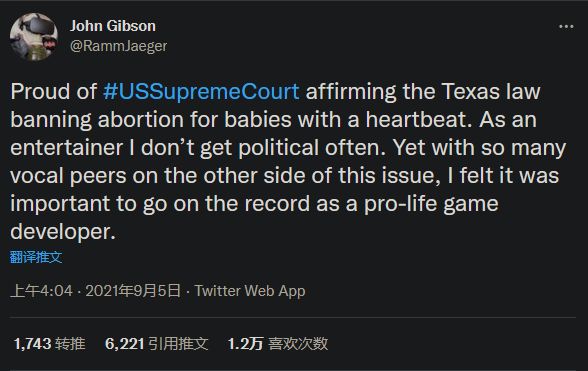Screen dimensions: 588x371
Task: View the 6,221 quote tweets count
Action: (x=124, y=344)
